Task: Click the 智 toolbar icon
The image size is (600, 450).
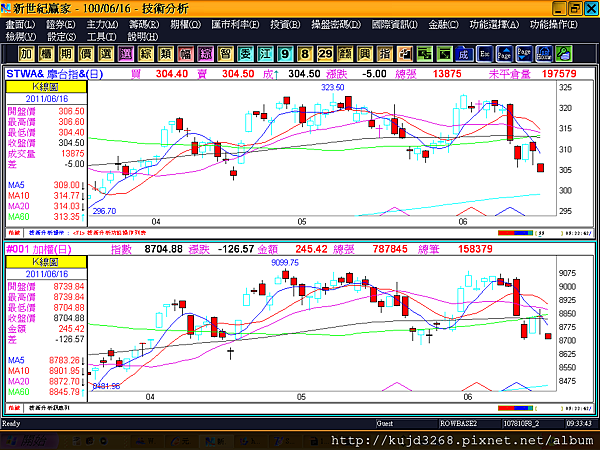Action: [225, 54]
